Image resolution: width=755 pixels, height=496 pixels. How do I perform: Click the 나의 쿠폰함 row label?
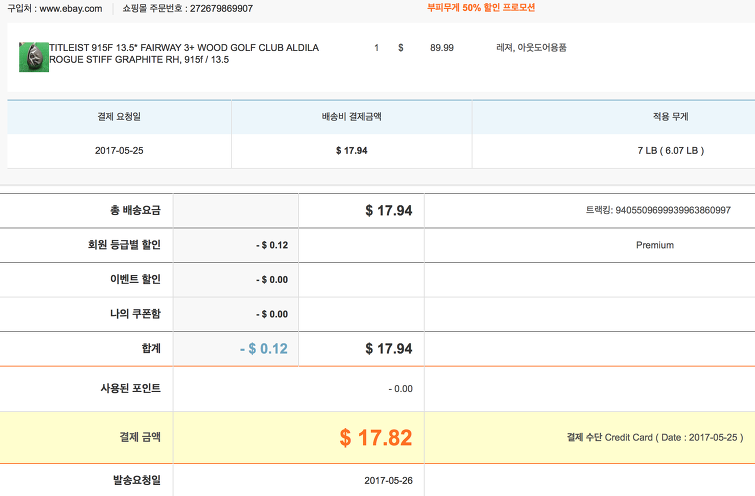click(x=135, y=314)
